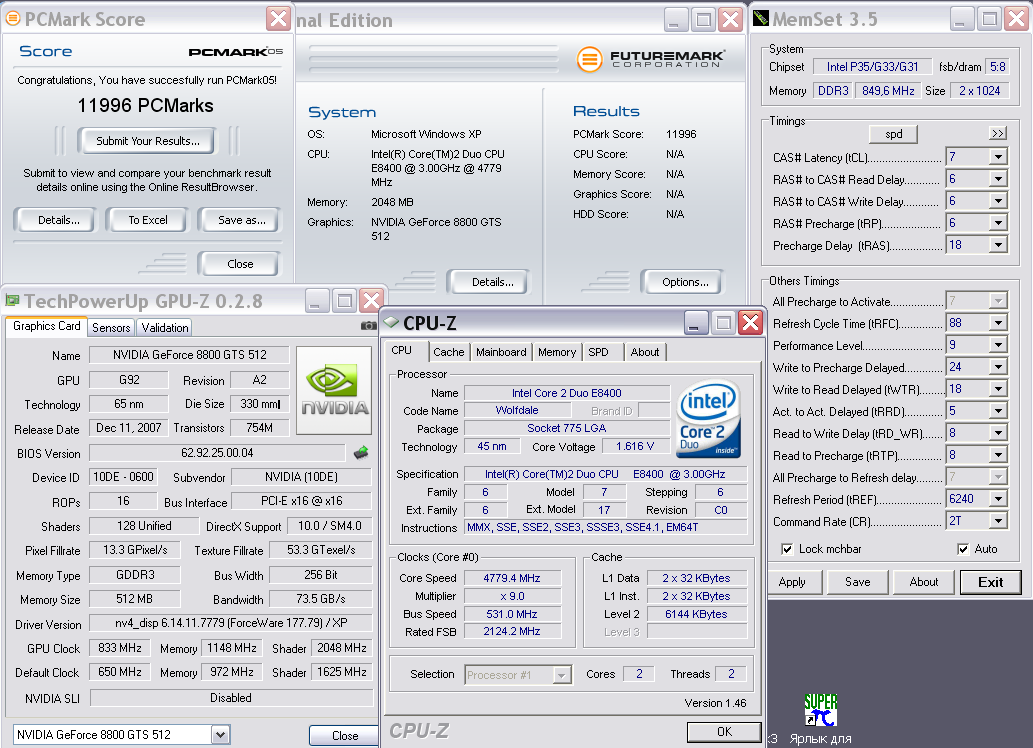The height and width of the screenshot is (748, 1033).
Task: Open the Refresh Period (tREF) dropdown
Action: (998, 500)
